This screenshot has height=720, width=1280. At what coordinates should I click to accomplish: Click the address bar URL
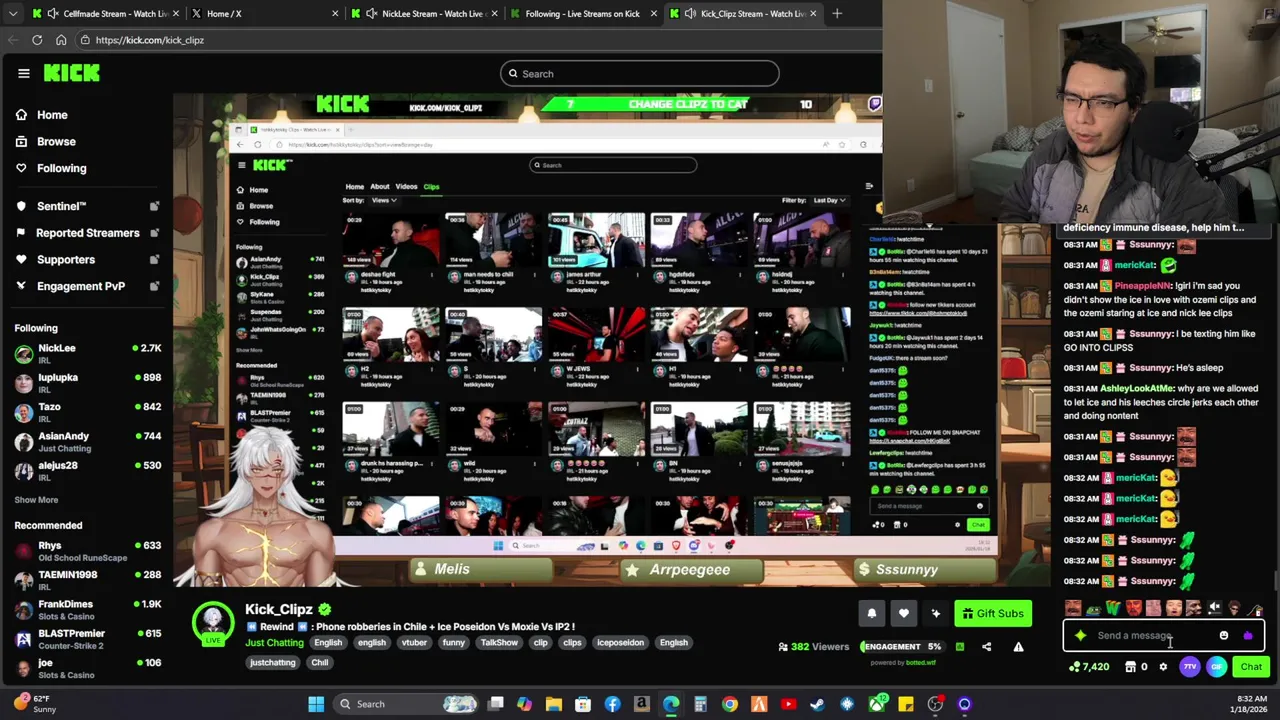click(x=150, y=40)
